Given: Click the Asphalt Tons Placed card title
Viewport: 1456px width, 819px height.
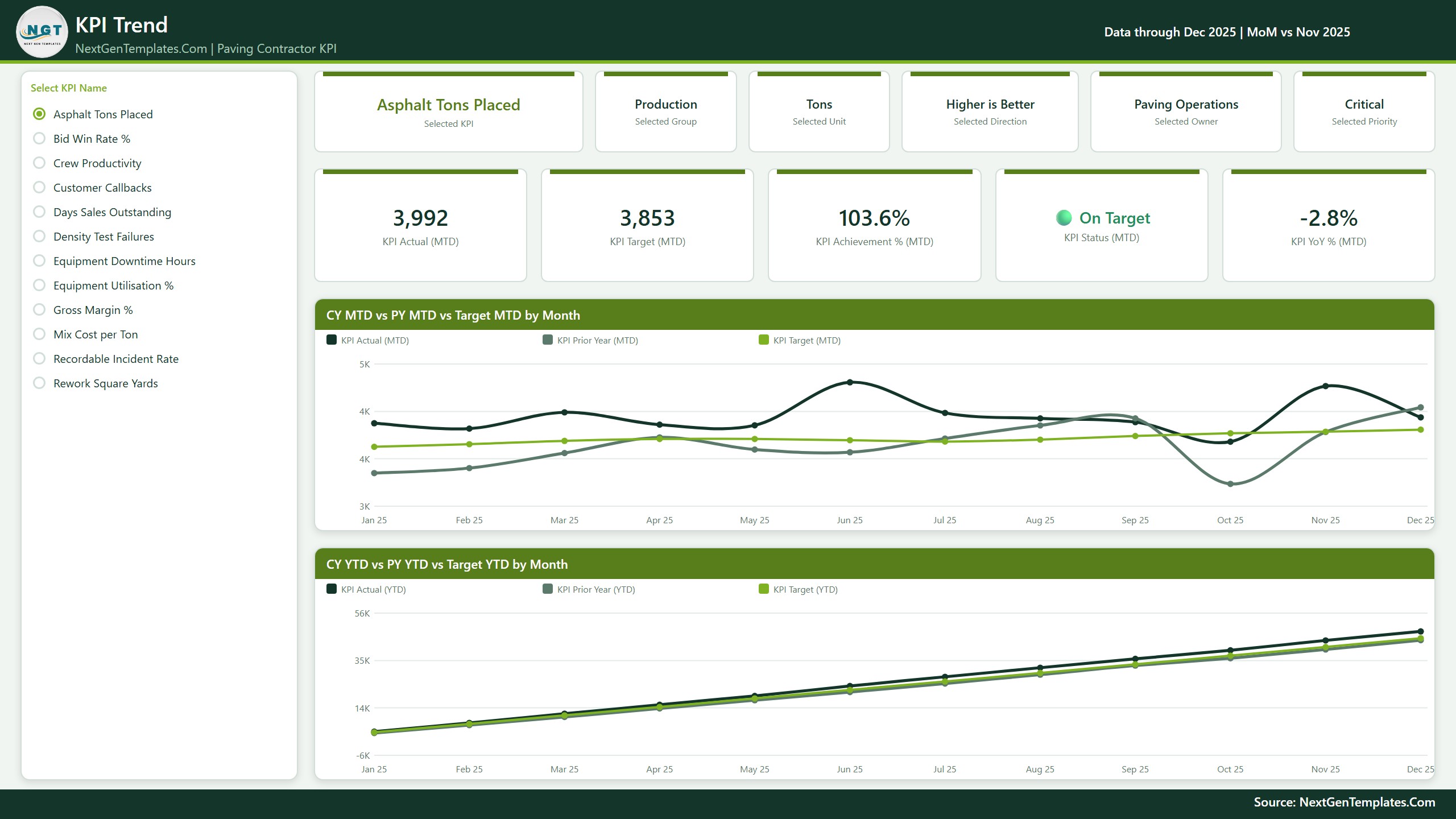Looking at the screenshot, I should click(x=449, y=105).
